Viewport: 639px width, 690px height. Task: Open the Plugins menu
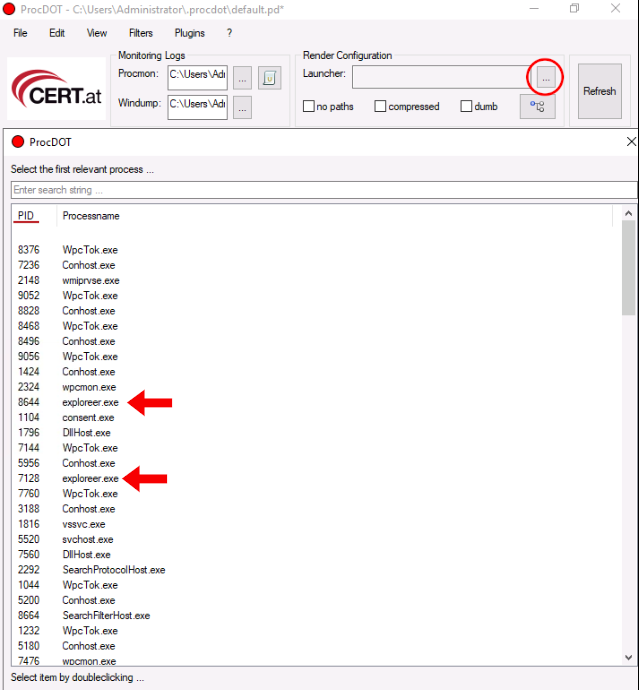click(x=190, y=33)
